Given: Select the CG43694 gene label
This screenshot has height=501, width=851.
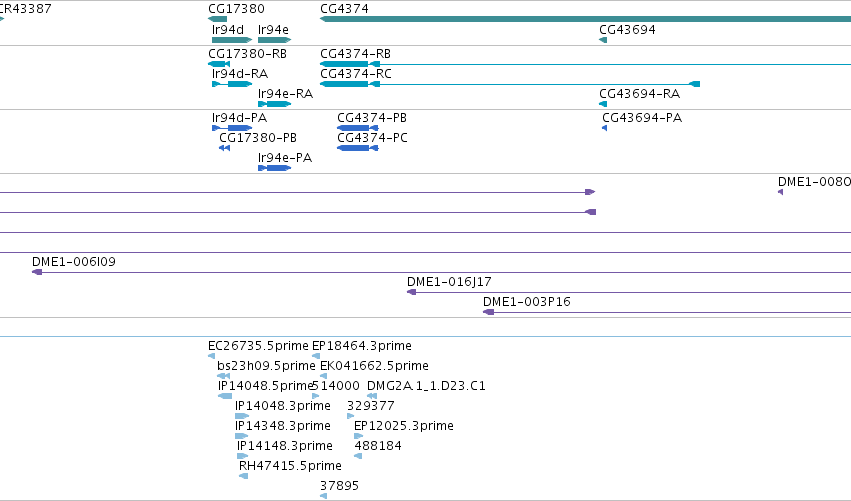Looking at the screenshot, I should (x=627, y=30).
